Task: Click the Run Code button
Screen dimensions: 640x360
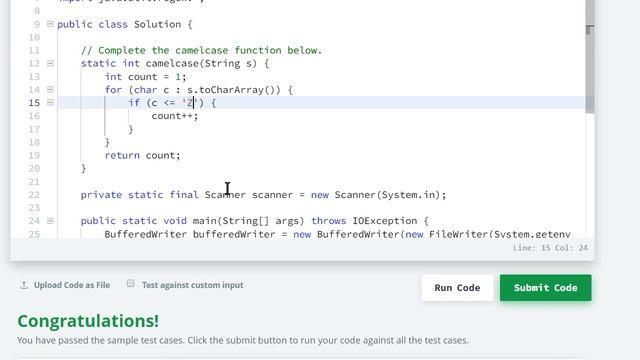Action: tap(457, 288)
